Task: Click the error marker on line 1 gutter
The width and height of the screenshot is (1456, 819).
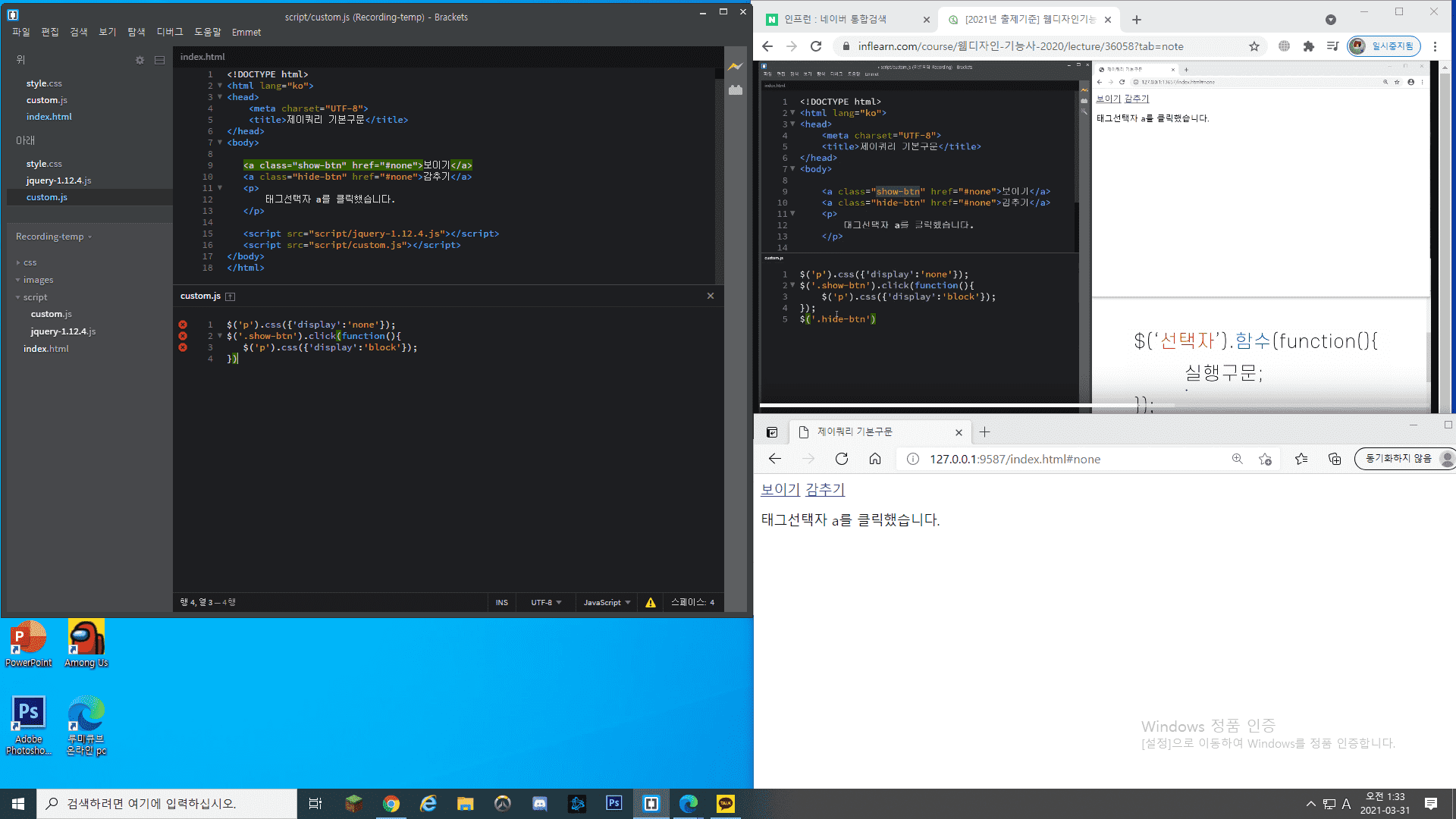Action: pos(183,325)
